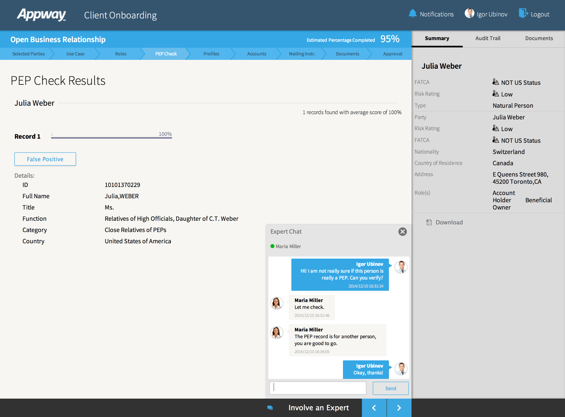The image size is (565, 417).
Task: Go to Selected Parties step
Action: pyautogui.click(x=28, y=54)
